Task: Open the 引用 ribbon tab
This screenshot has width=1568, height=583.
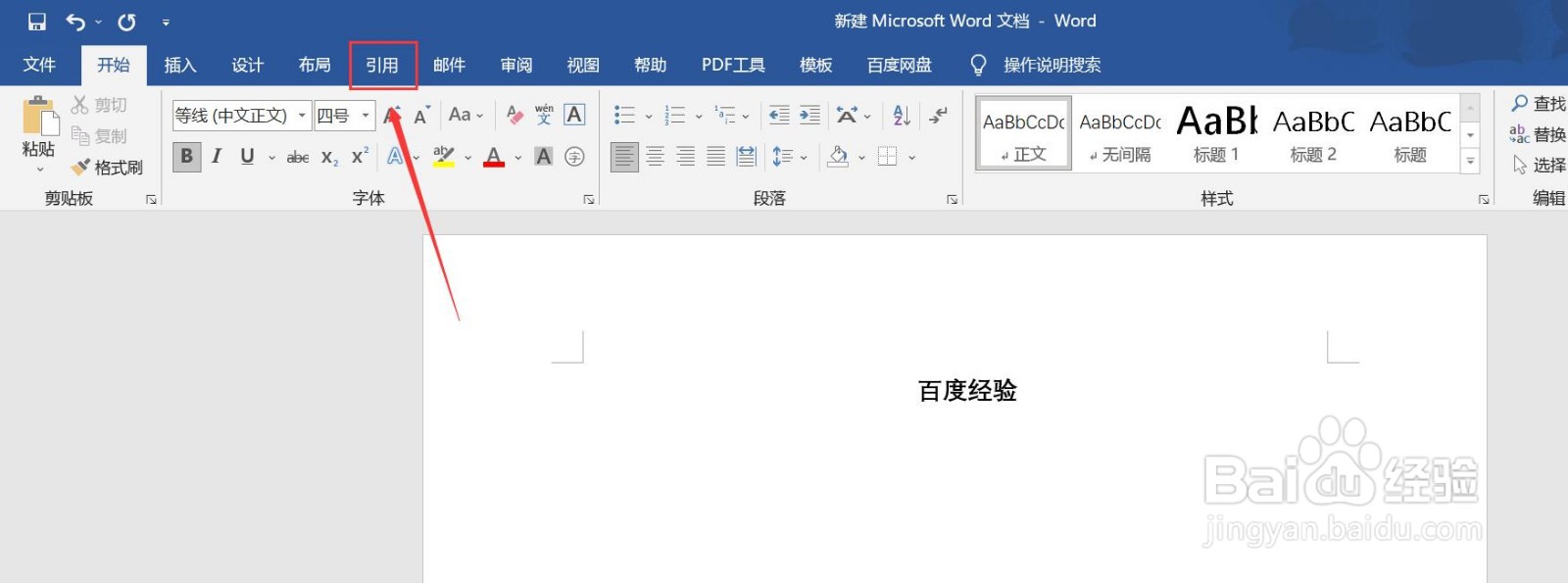Action: [382, 65]
